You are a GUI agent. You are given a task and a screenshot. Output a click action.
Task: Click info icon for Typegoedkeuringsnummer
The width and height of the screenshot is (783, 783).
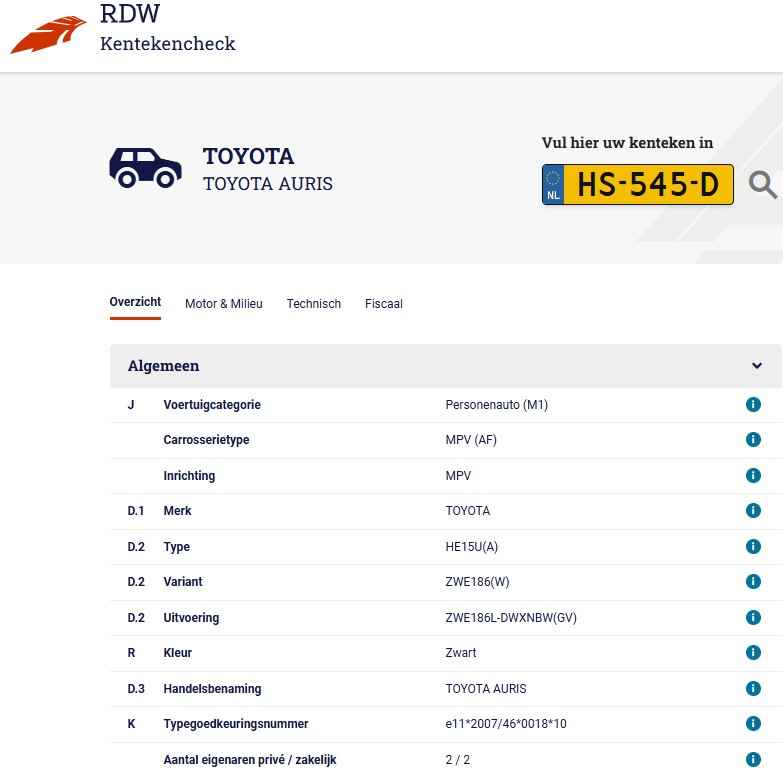[x=753, y=723]
